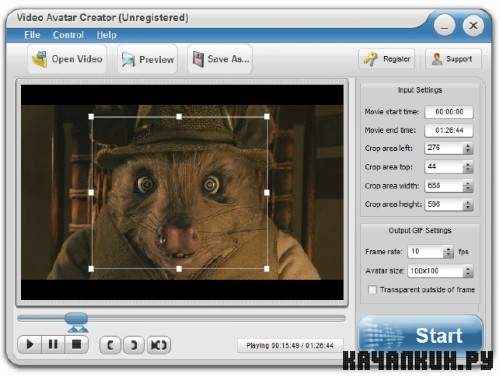Set selection start with left bracket button
500x377 pixels.
[110, 345]
